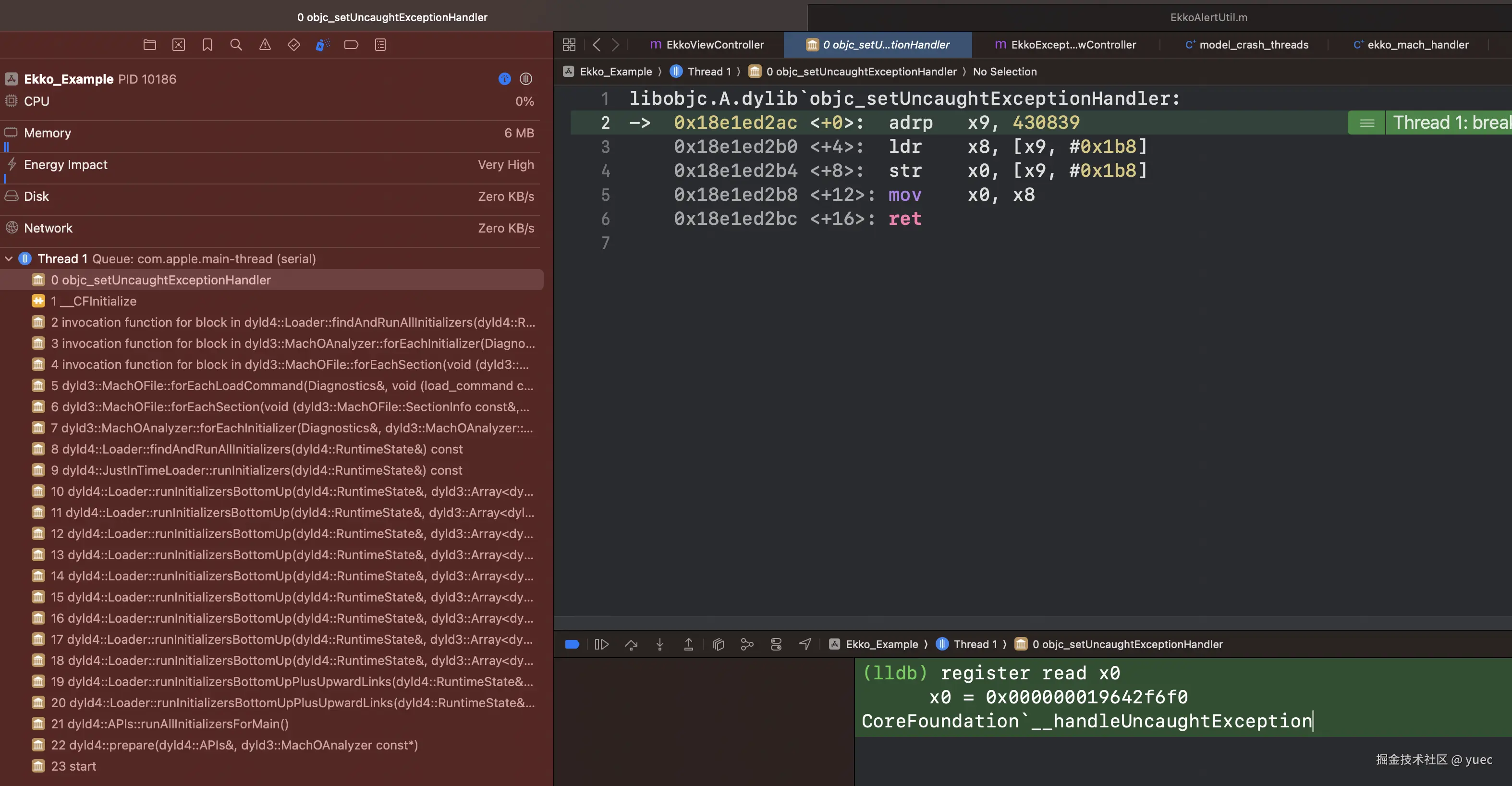Open the report navigator icon
Screen dimensions: 1512x786
pyautogui.click(x=380, y=45)
